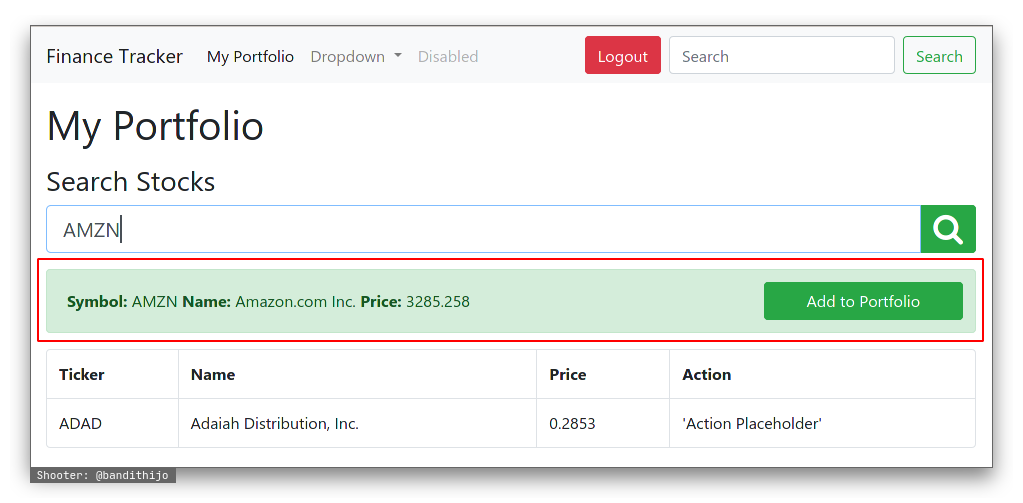Click the Ticker column header
1023x503 pixels.
click(82, 374)
